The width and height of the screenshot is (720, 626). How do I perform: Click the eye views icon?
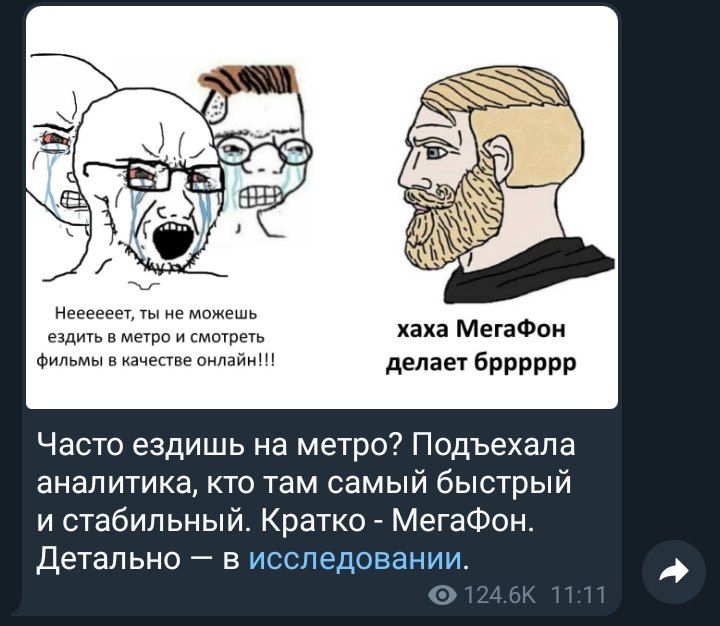coord(443,596)
